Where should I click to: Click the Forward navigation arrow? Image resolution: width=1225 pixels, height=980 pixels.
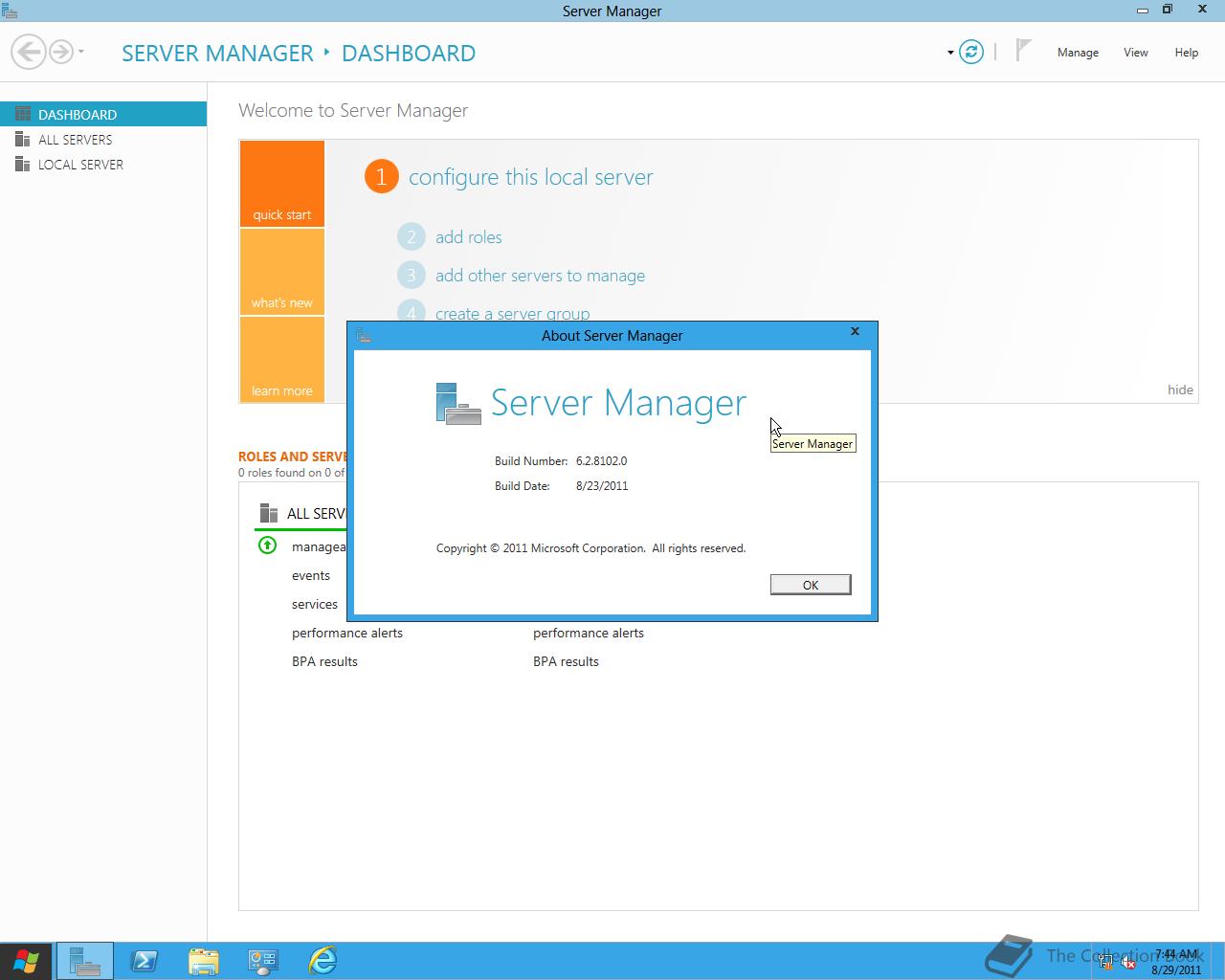point(60,52)
